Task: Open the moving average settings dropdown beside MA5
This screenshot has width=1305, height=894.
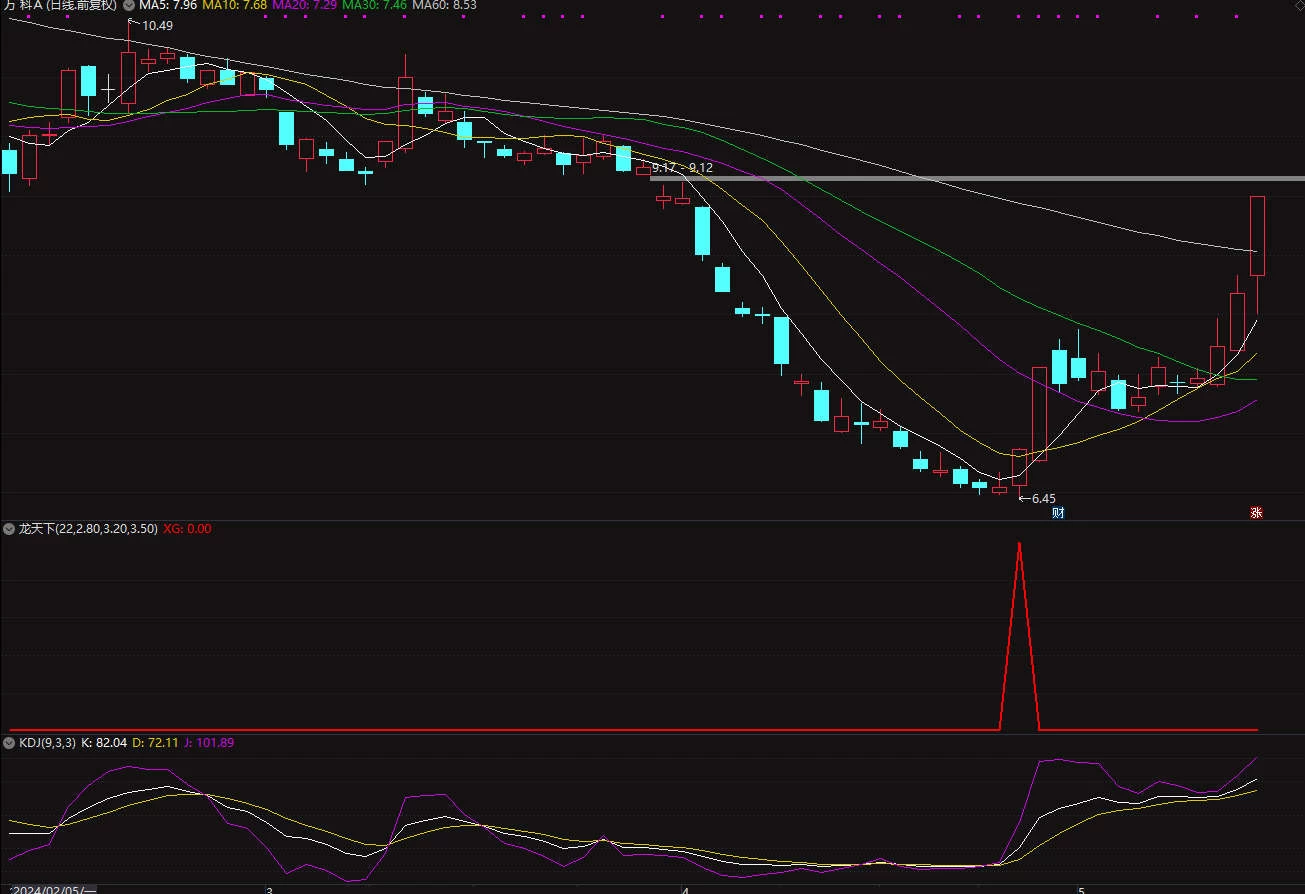Action: click(x=129, y=5)
